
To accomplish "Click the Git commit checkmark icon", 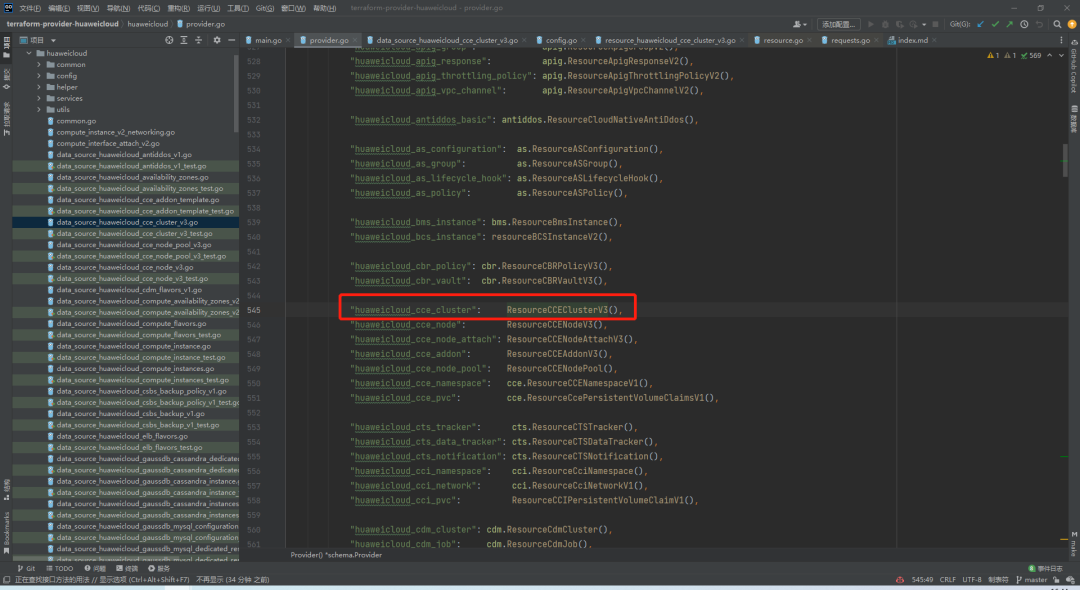I will click(995, 24).
